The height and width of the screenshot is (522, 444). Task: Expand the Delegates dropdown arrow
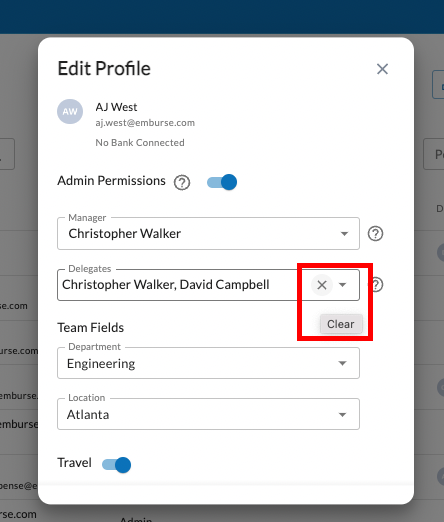tap(342, 285)
